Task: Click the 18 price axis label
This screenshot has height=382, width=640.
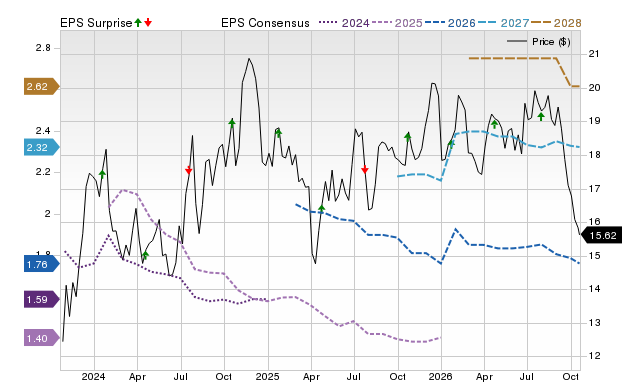Action: pyautogui.click(x=594, y=155)
